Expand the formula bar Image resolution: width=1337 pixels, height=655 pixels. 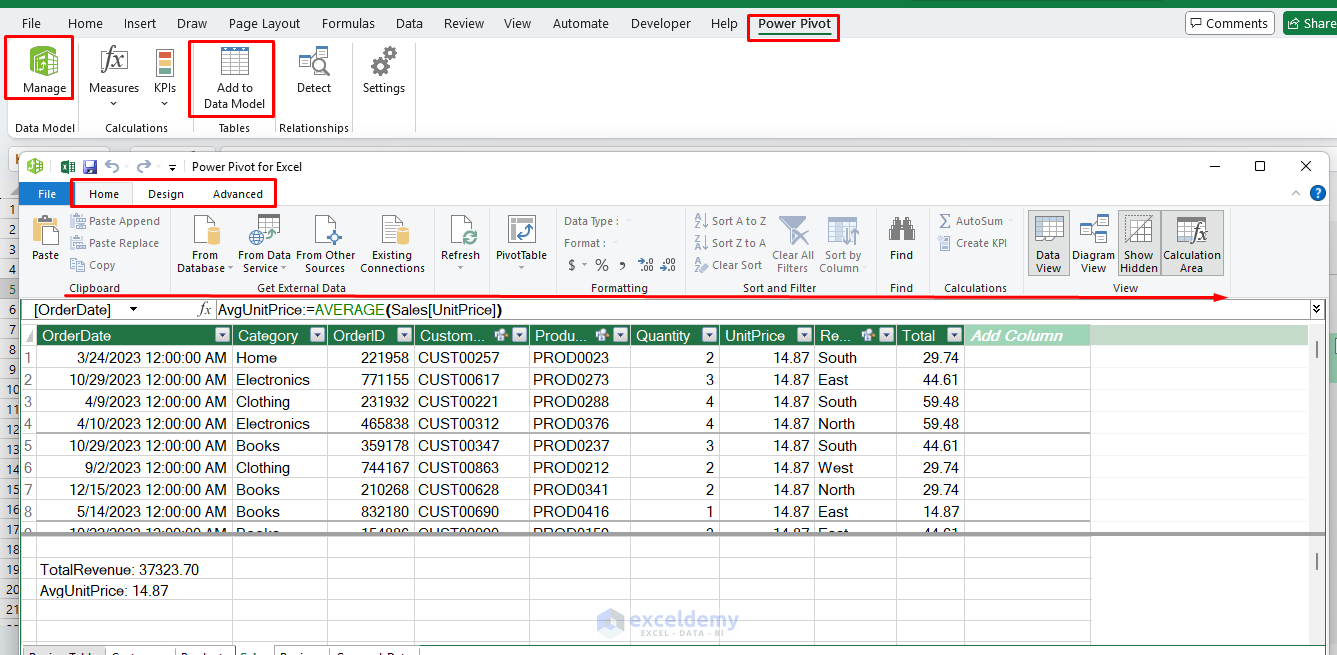click(x=1317, y=310)
